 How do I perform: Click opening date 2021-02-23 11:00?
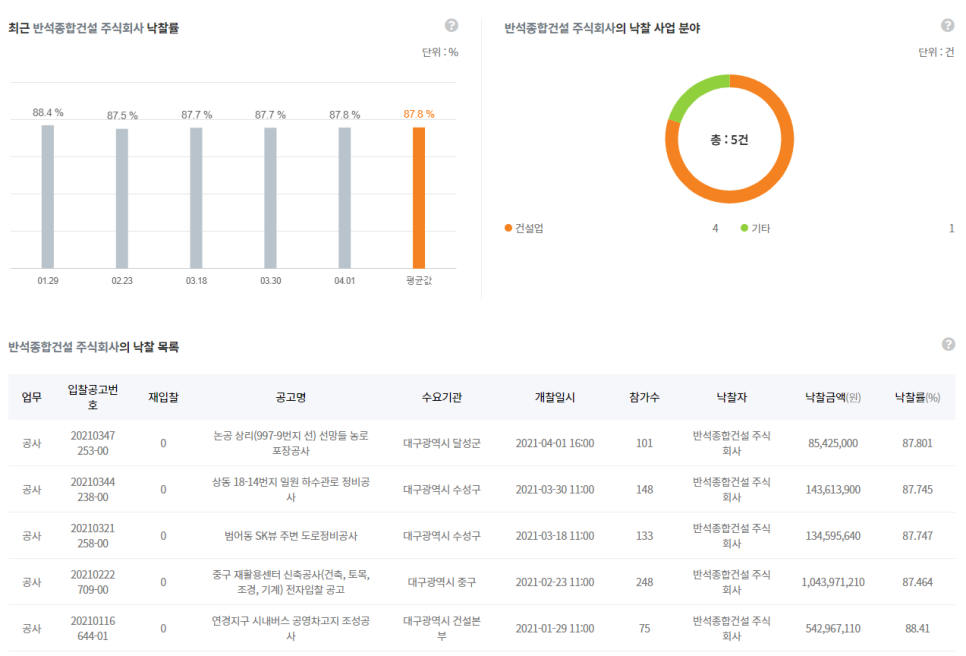click(554, 581)
